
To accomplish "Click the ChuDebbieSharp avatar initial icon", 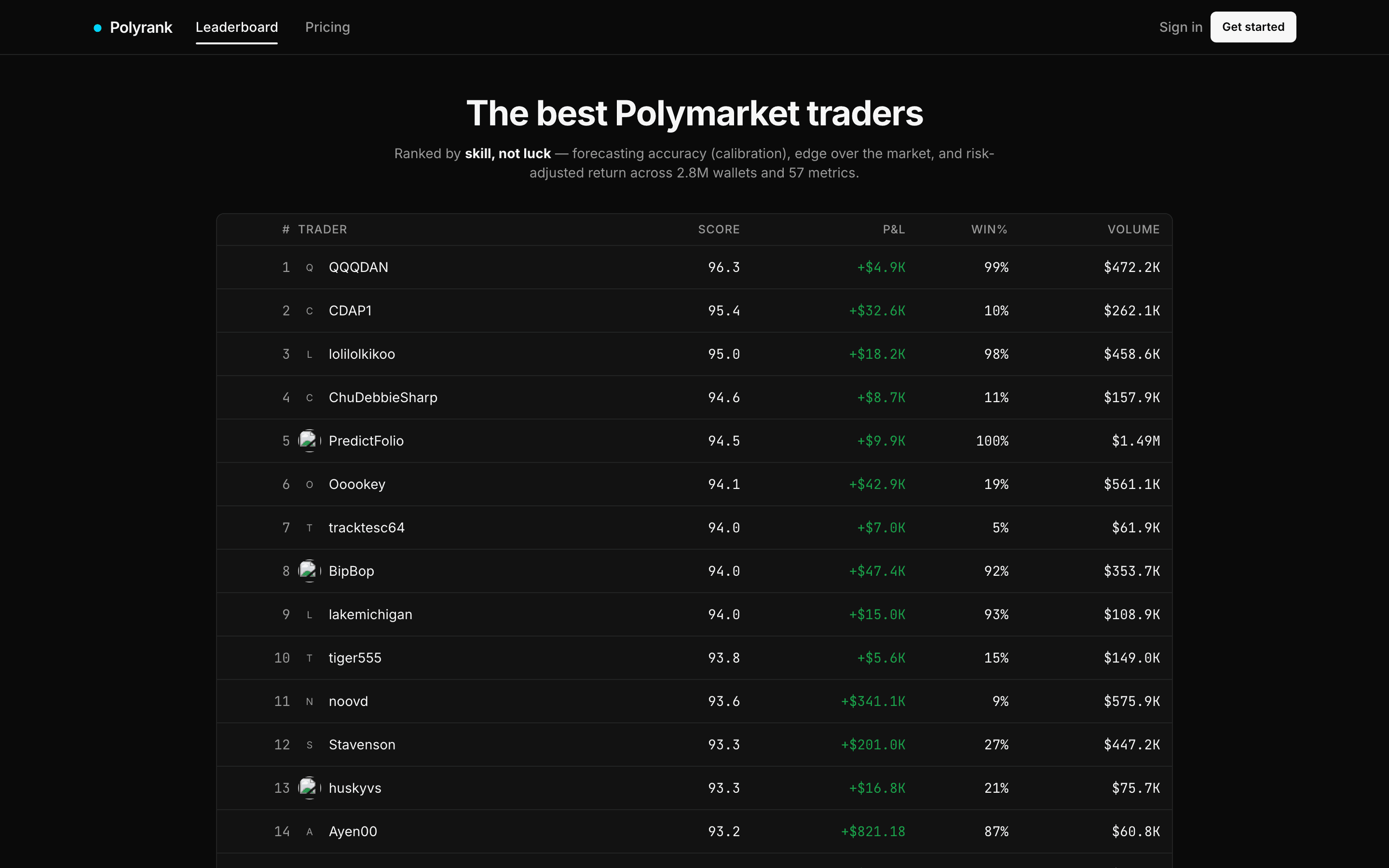I will (309, 398).
